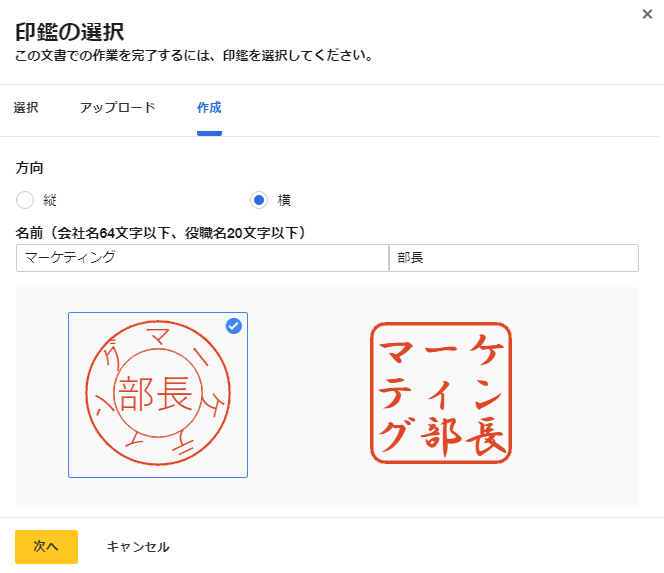The width and height of the screenshot is (664, 573).
Task: Click the 横 label text
Action: 284,200
